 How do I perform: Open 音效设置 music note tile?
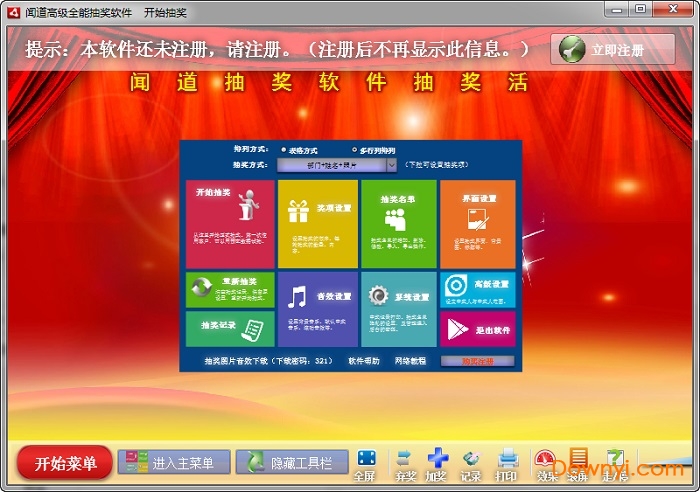(317, 309)
